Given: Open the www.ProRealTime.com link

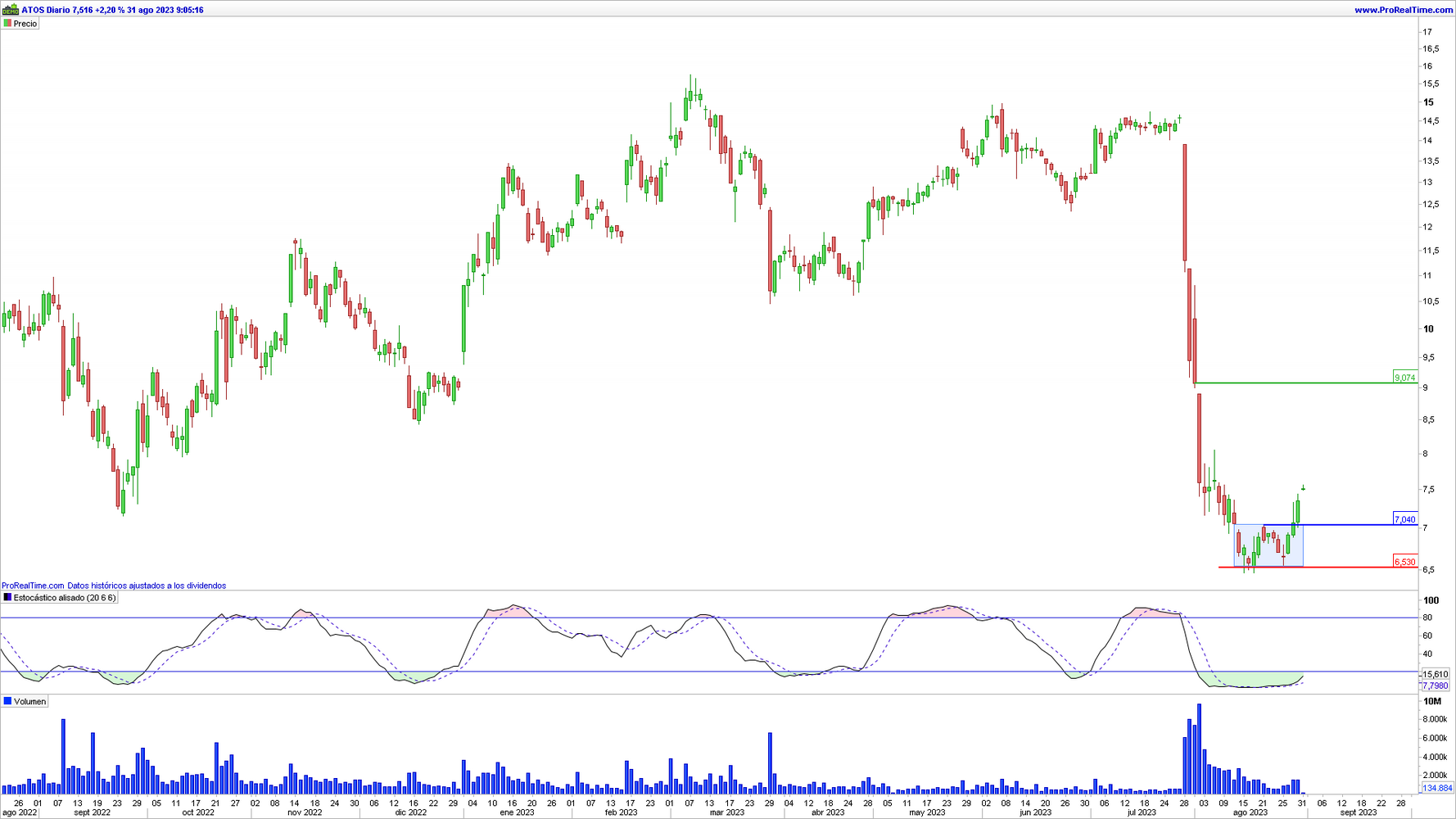Looking at the screenshot, I should (1404, 10).
